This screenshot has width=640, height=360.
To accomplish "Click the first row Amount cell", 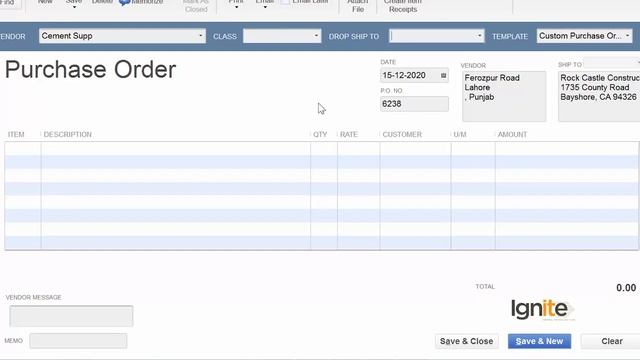I will click(x=567, y=149).
